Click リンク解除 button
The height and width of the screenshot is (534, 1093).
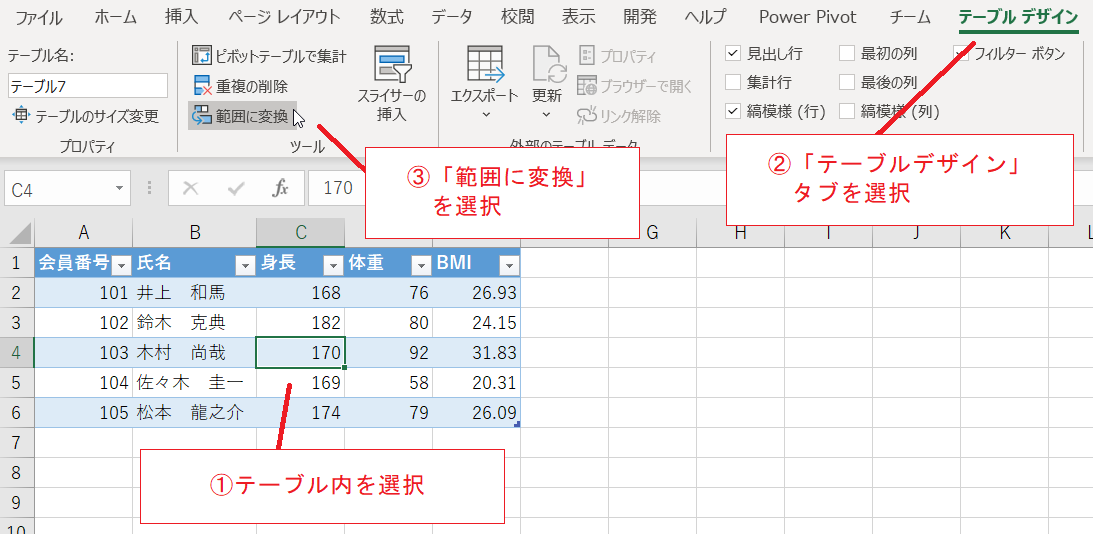618,116
